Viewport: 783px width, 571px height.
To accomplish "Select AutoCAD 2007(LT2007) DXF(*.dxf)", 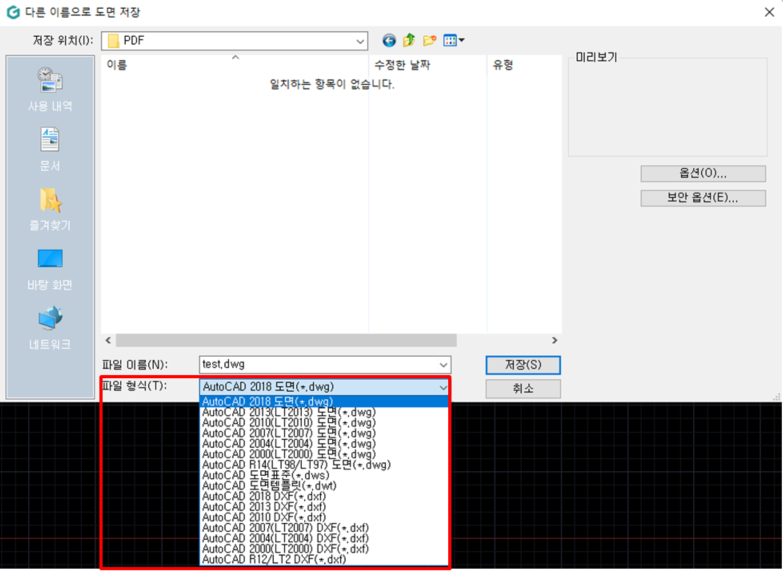I will pyautogui.click(x=324, y=528).
